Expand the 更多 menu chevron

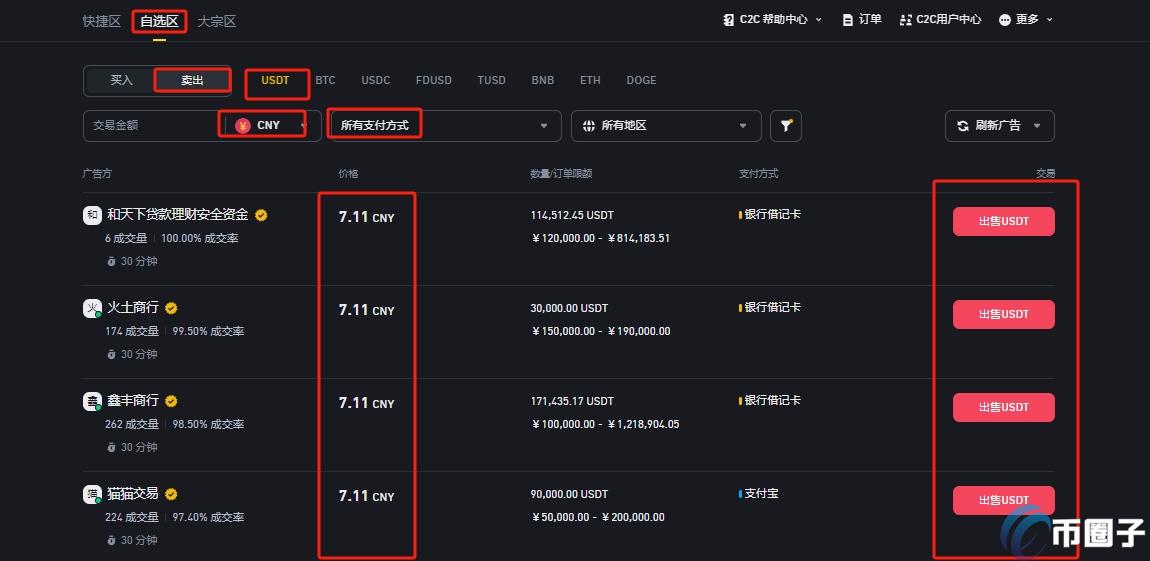pos(1049,20)
